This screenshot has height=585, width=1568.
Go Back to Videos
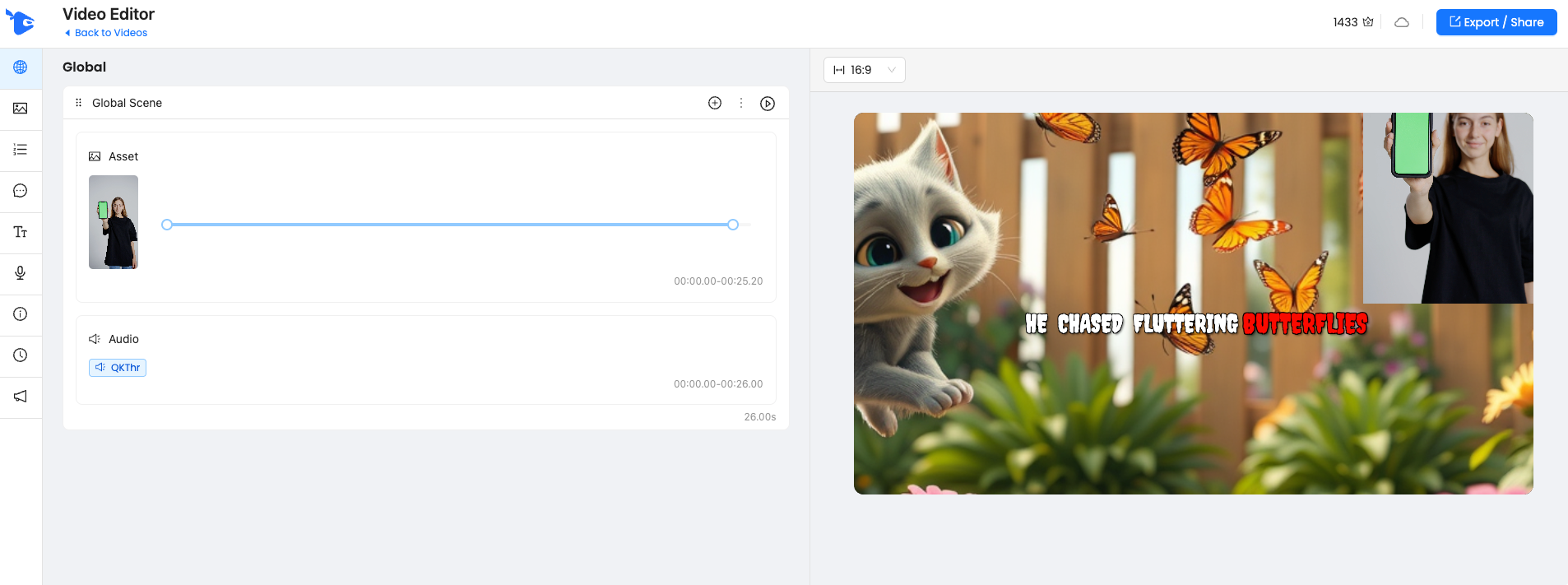tap(106, 33)
